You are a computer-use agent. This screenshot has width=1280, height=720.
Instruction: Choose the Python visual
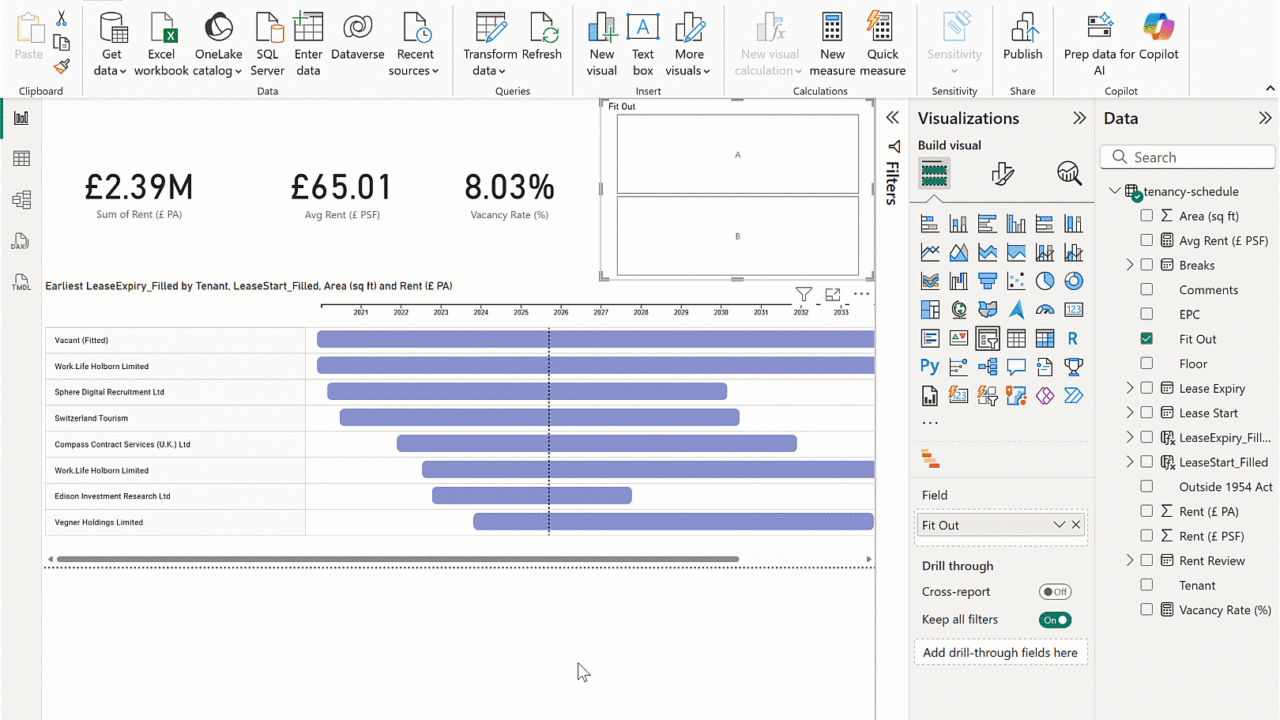pyautogui.click(x=930, y=367)
